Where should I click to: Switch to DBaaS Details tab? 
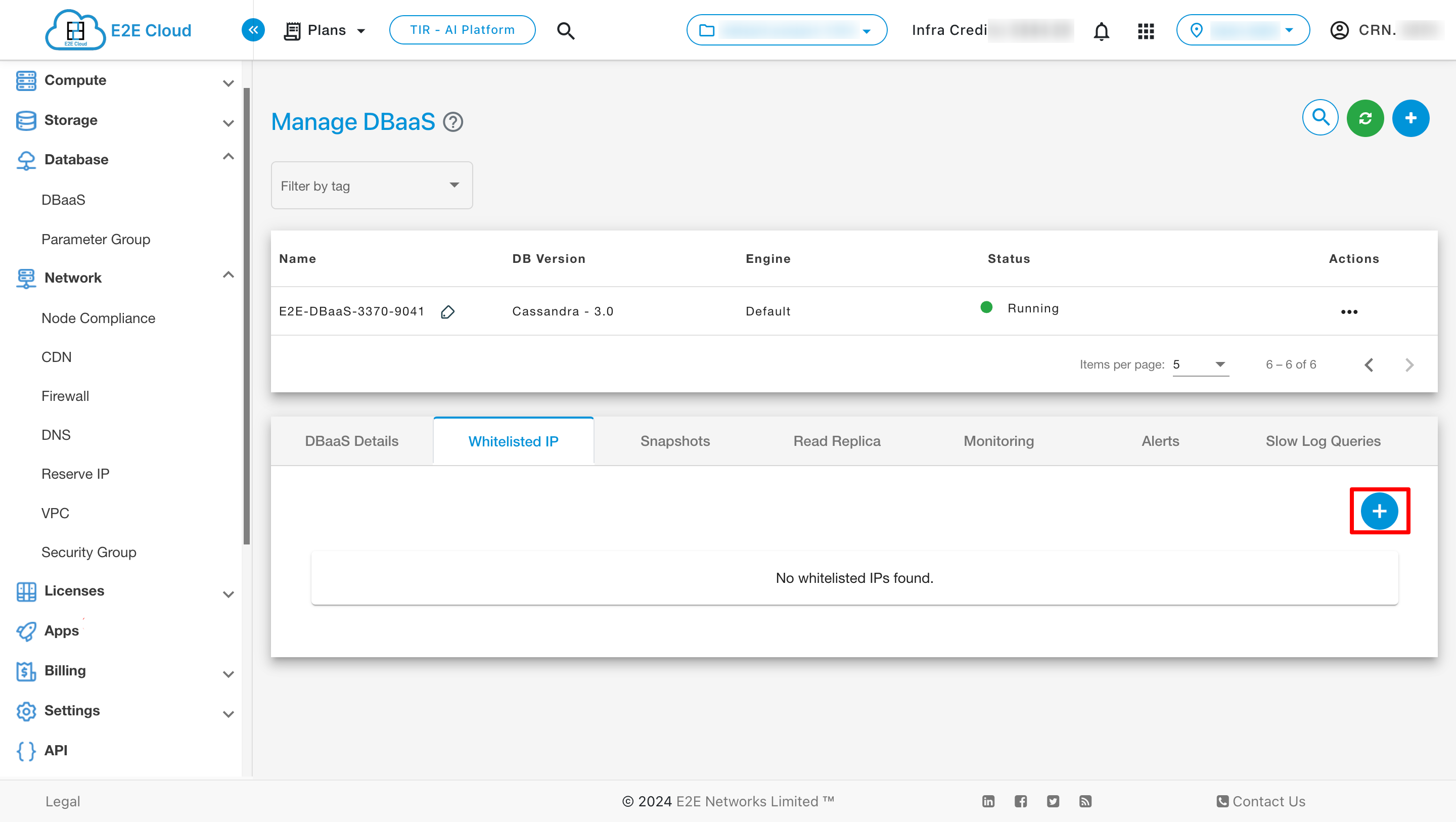point(351,441)
